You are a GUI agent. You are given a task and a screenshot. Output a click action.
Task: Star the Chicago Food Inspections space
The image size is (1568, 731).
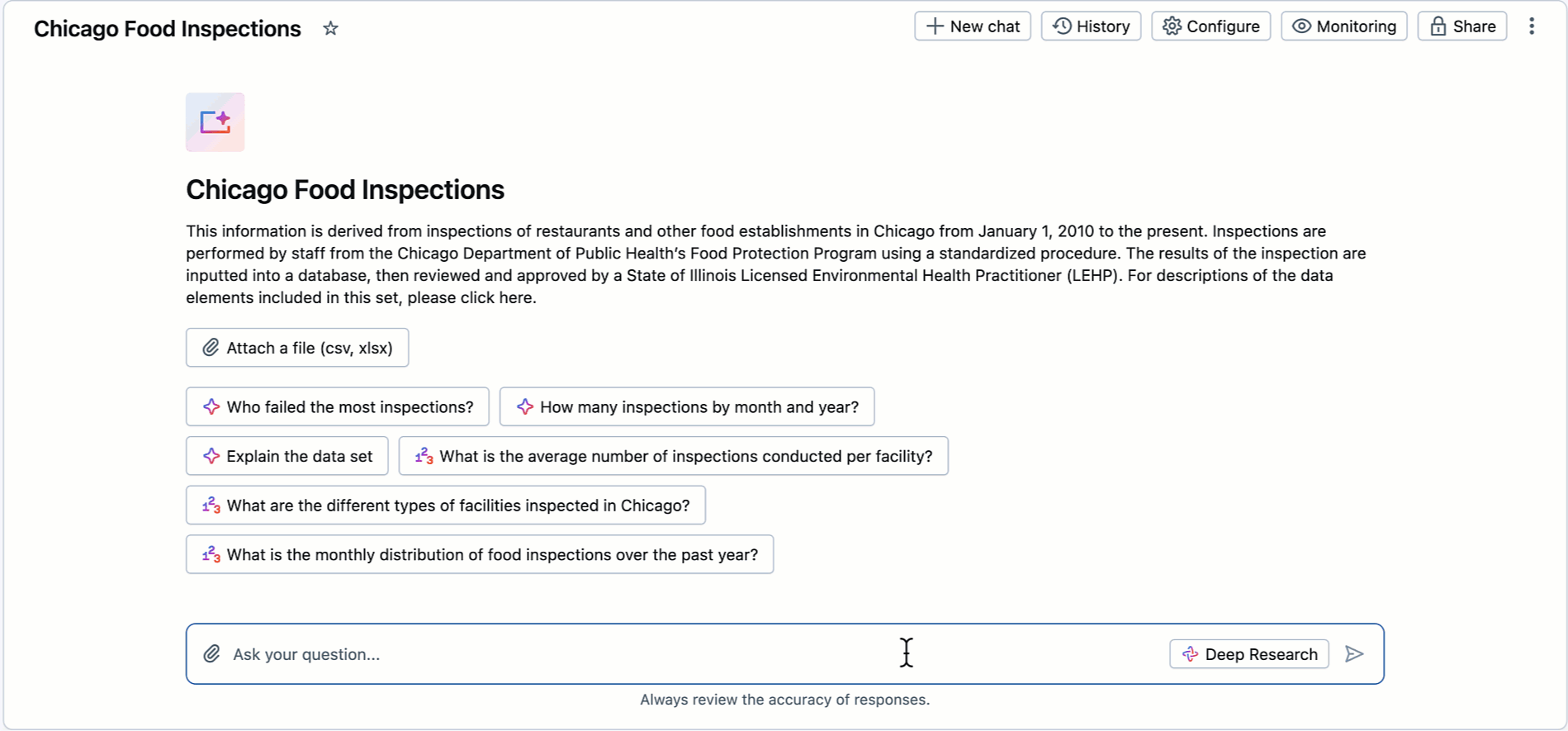(330, 29)
